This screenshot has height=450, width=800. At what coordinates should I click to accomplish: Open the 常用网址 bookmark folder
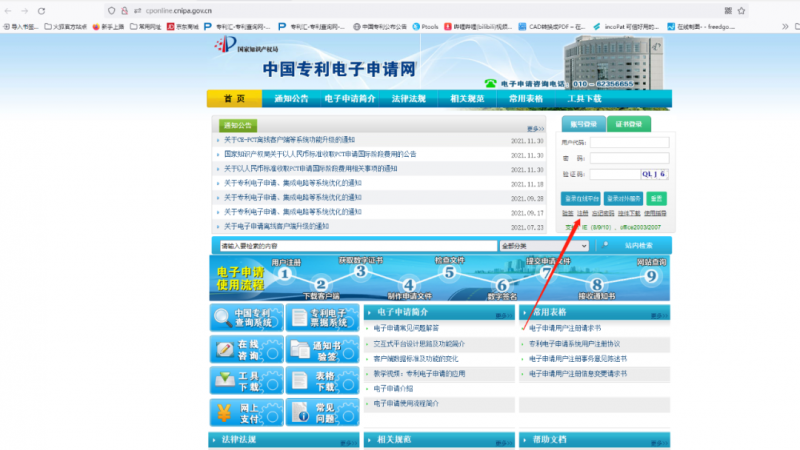pos(145,27)
